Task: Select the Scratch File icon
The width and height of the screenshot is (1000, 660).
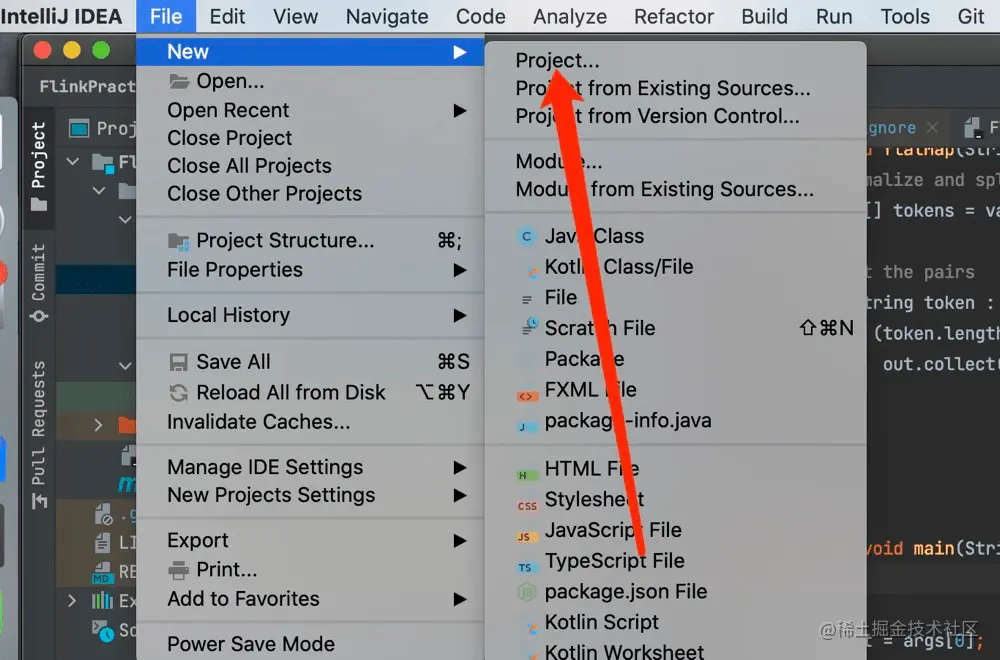Action: pos(529,326)
